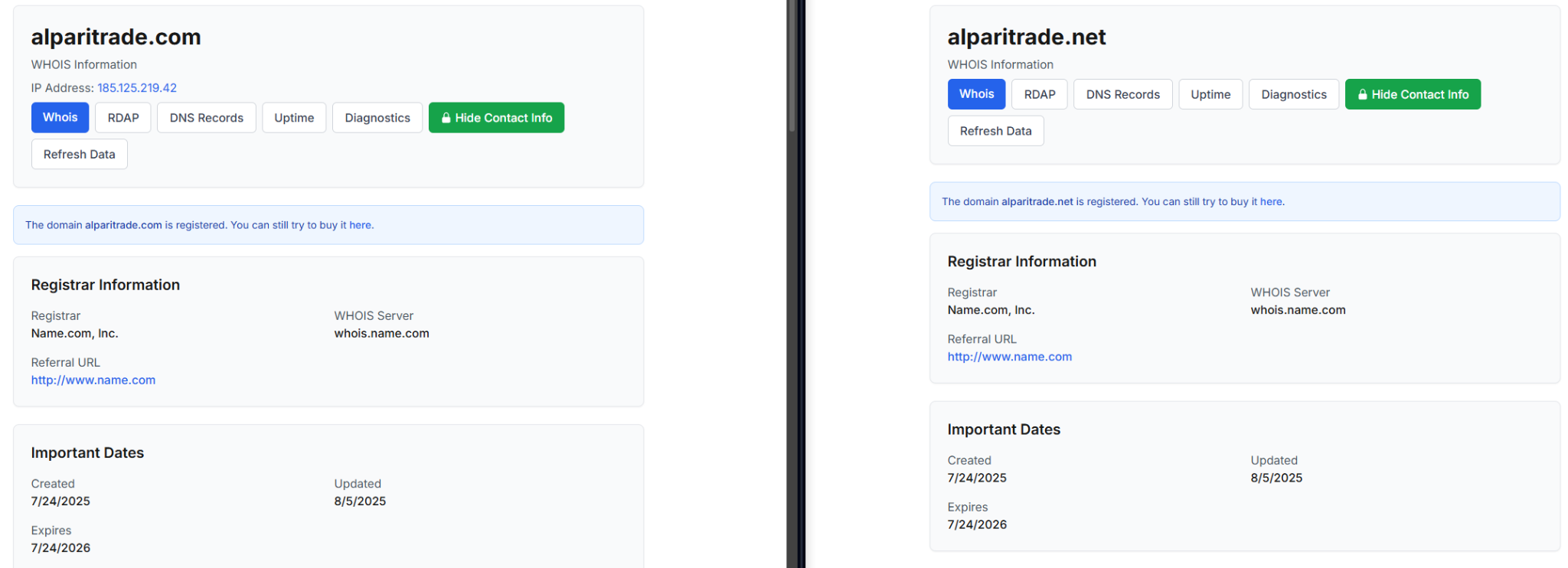Switch to DNS Records tab for alparitrade.net
Image resolution: width=1568 pixels, height=568 pixels.
click(x=1122, y=94)
